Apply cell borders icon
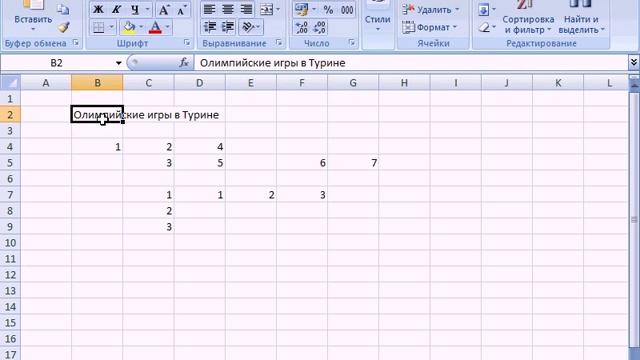The width and height of the screenshot is (640, 360). (99, 27)
